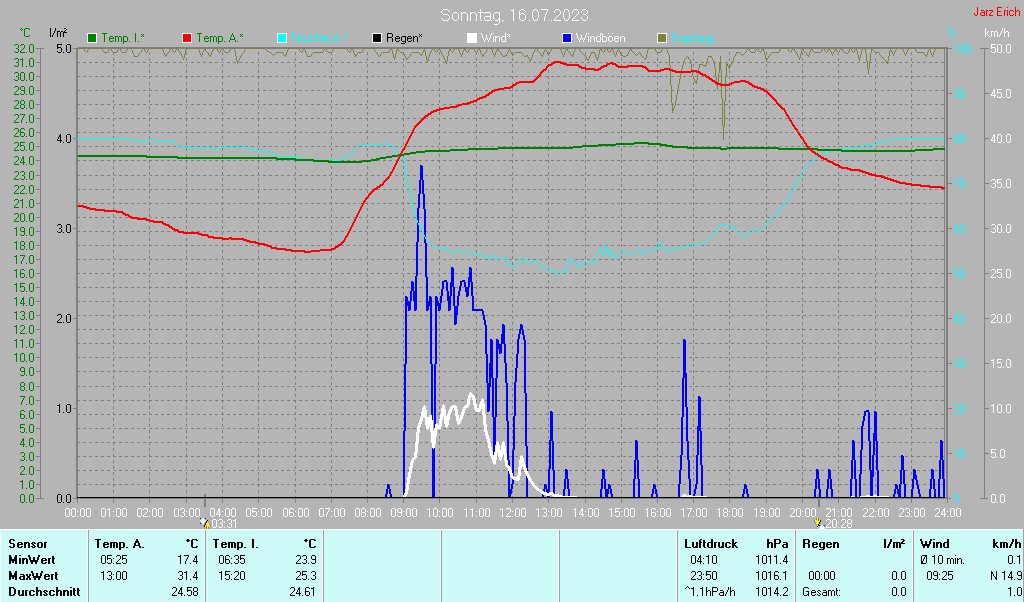This screenshot has height=602, width=1024.
Task: Click the '°C' left axis unit label
Action: coord(25,33)
